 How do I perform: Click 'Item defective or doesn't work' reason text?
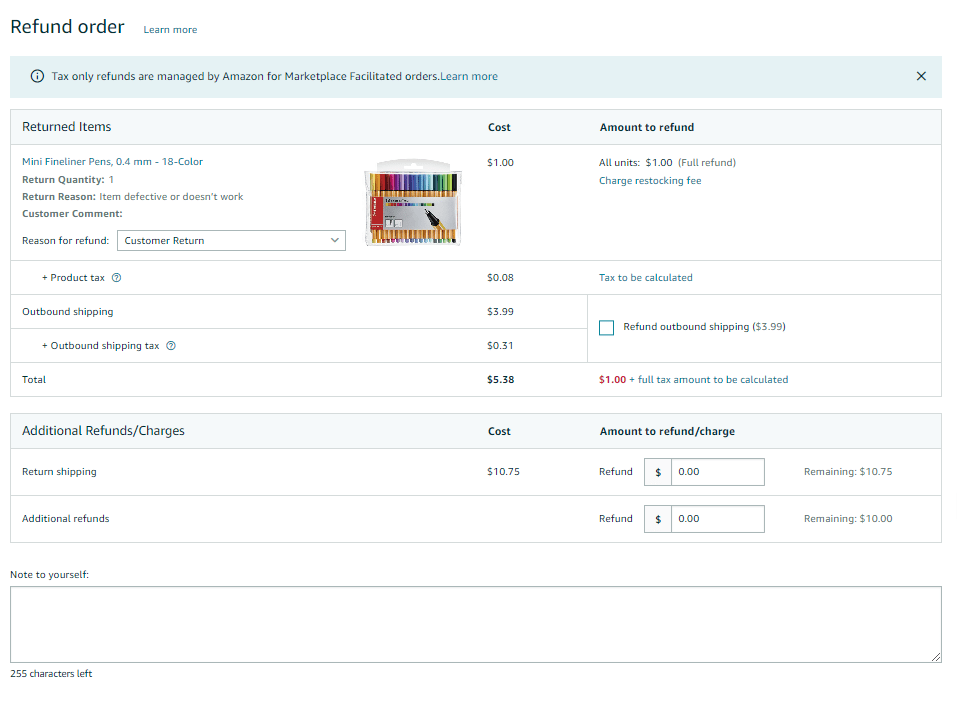[x=172, y=197]
